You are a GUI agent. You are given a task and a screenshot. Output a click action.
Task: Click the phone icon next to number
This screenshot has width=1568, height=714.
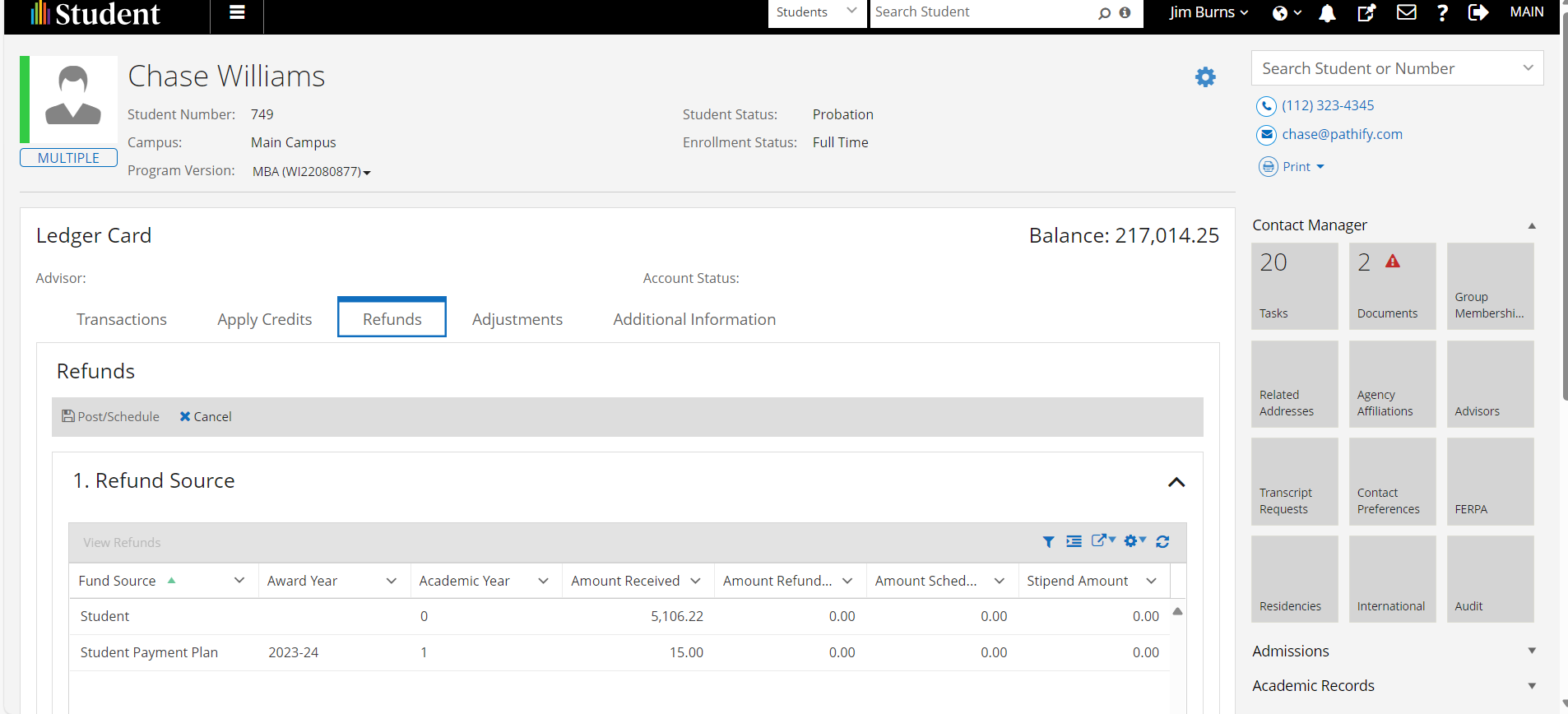1266,106
